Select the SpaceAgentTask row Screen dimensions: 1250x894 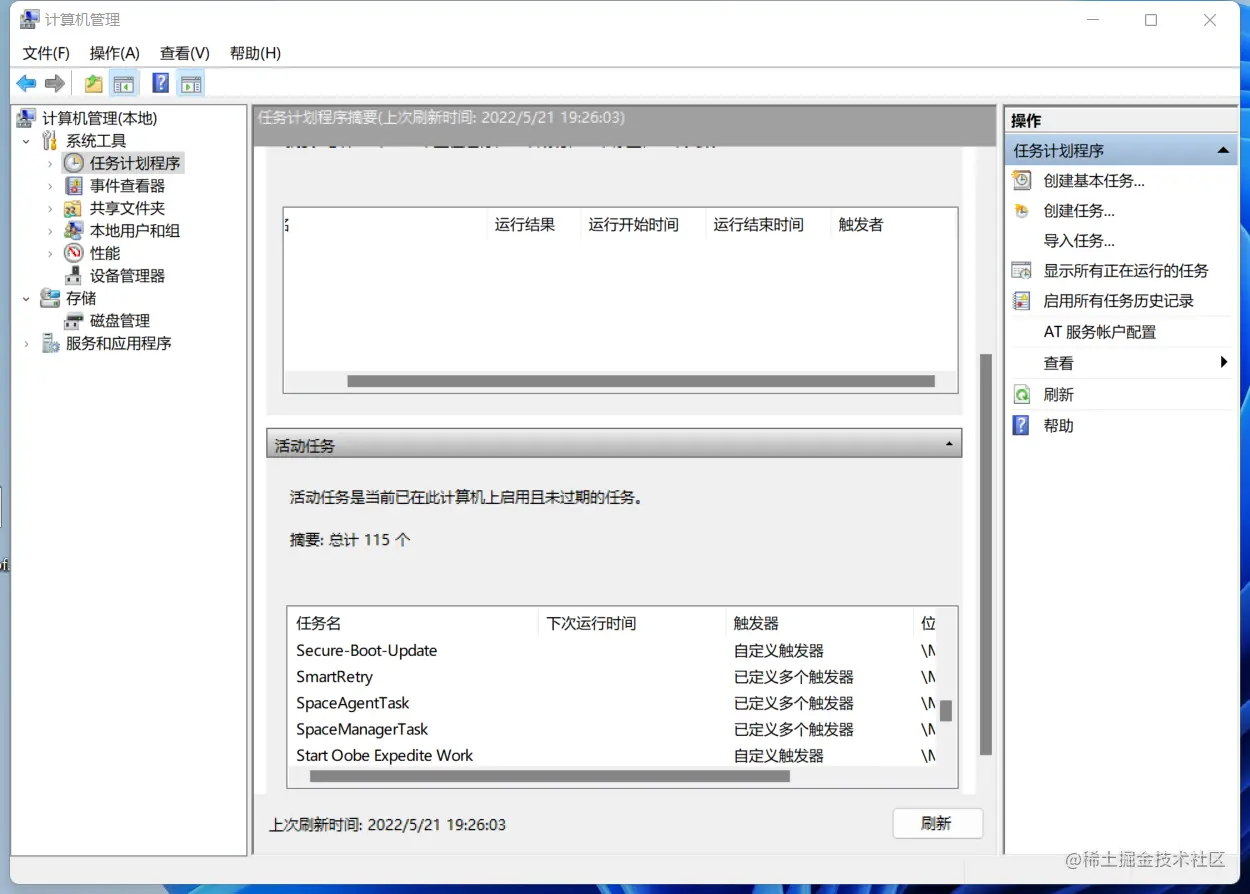point(612,703)
